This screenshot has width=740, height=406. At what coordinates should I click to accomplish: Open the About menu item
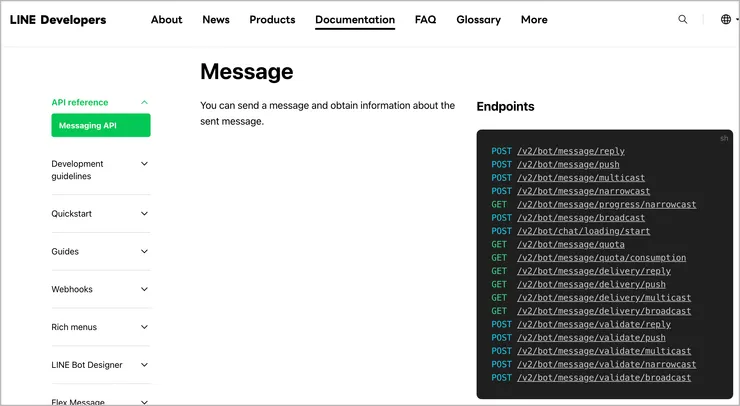pos(167,20)
